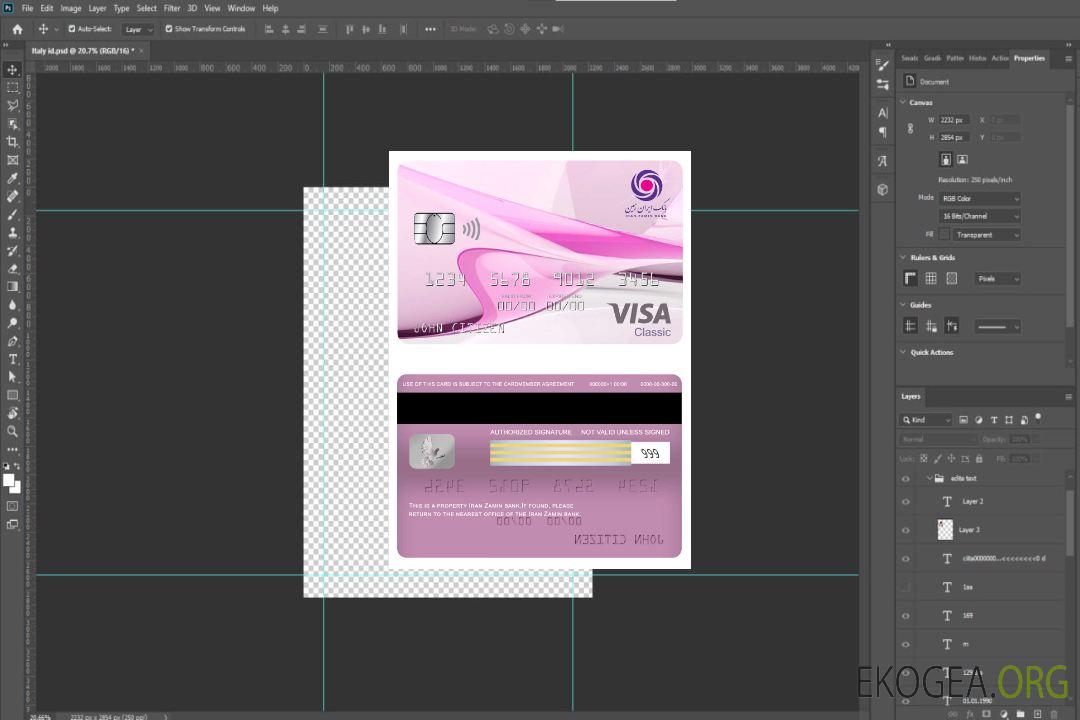Click the canvas width field
Screen dimensions: 1080x720
click(954, 120)
